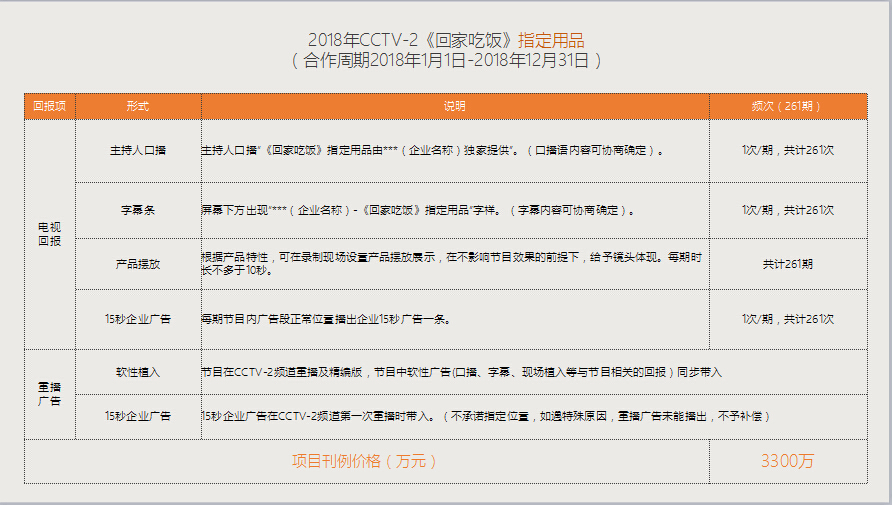Select the '电视回报' row group cell
892x505 pixels.
tap(49, 234)
